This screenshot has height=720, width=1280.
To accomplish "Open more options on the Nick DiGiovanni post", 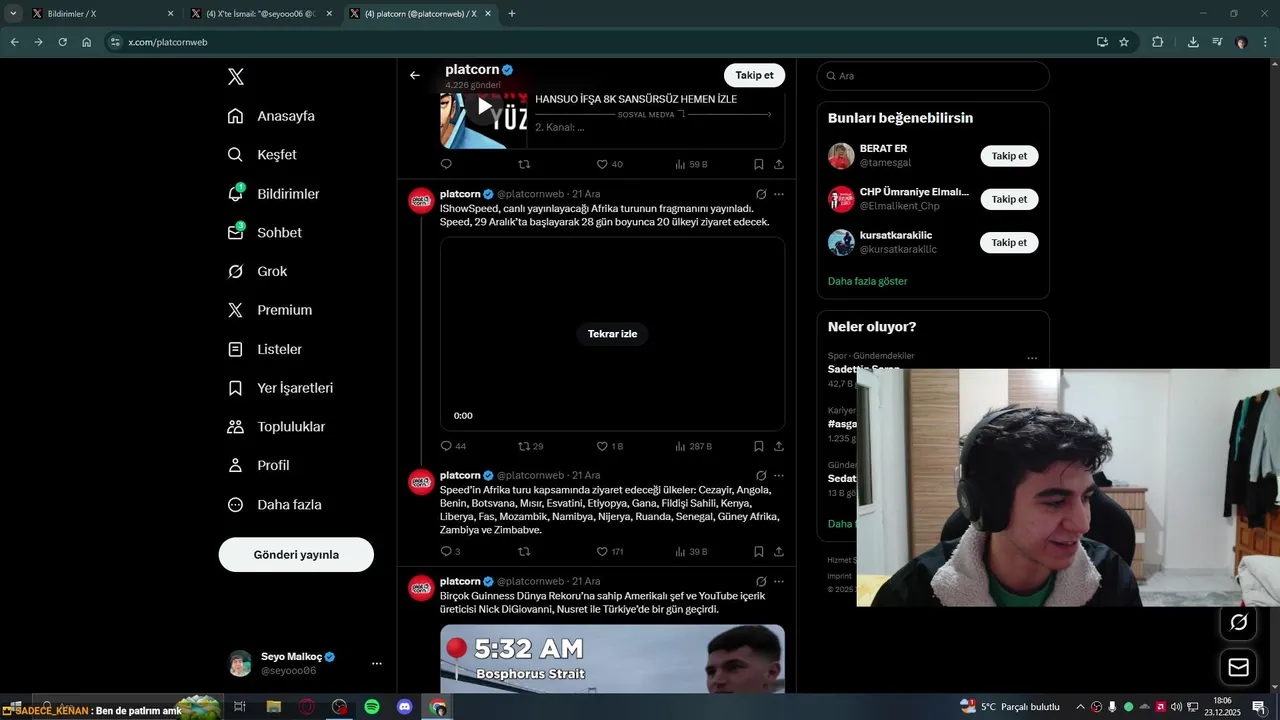I will pos(779,581).
